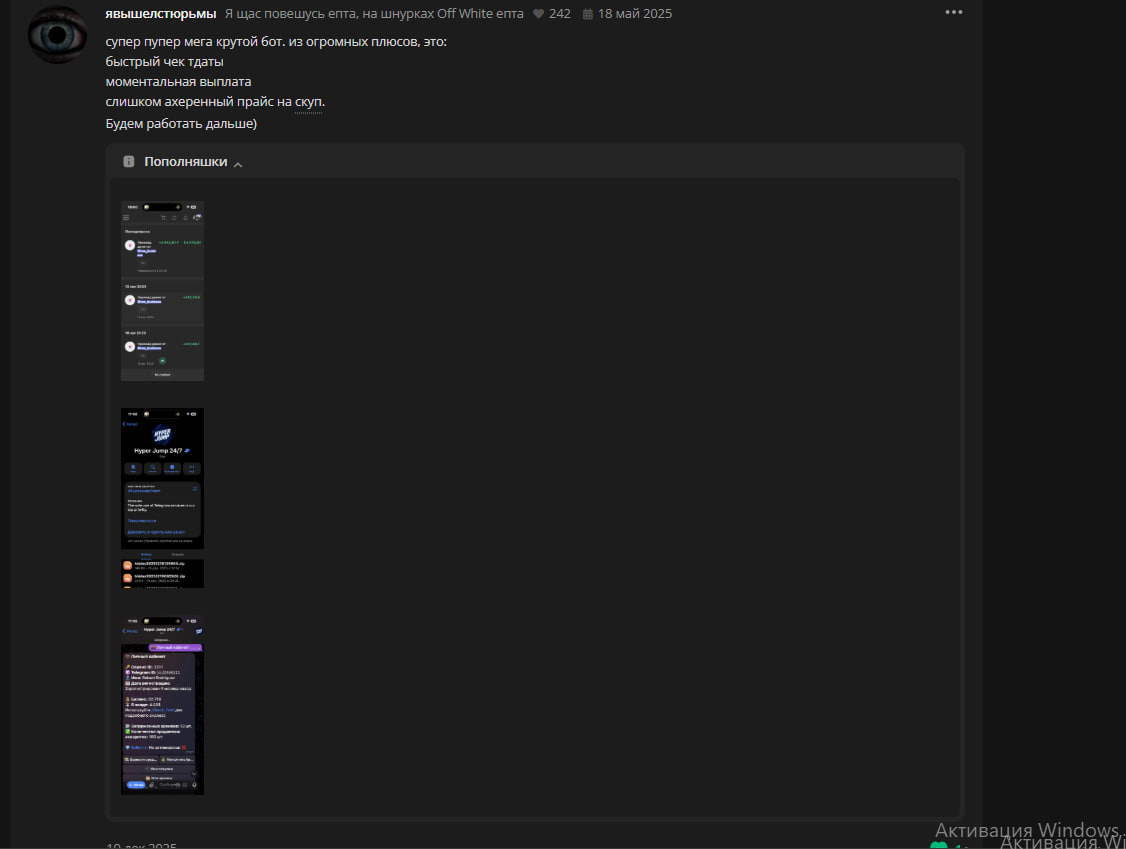Screen dimensions: 1126x849
Task: Click the line моментальная выплата
Action: (178, 82)
